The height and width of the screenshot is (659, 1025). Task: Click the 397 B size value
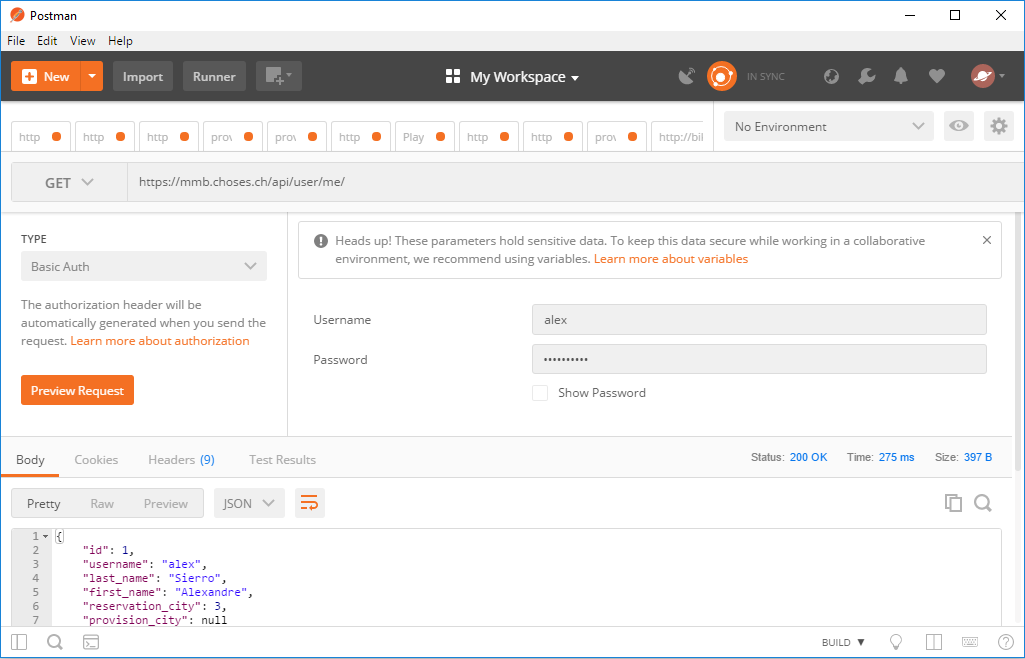coord(977,457)
